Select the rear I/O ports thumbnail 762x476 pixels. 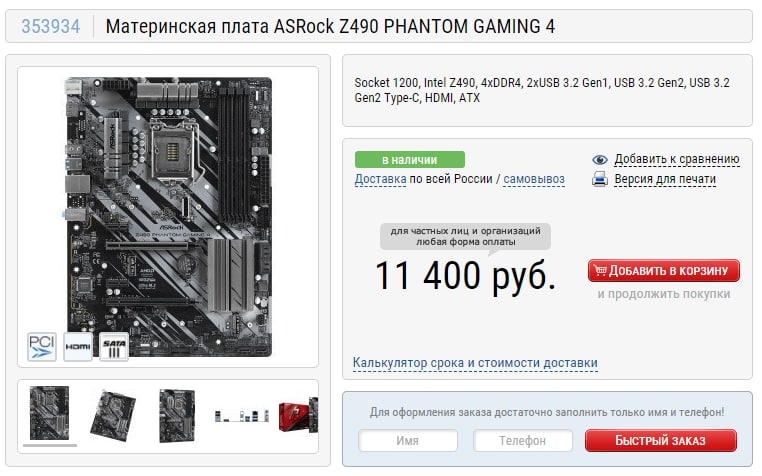point(242,416)
